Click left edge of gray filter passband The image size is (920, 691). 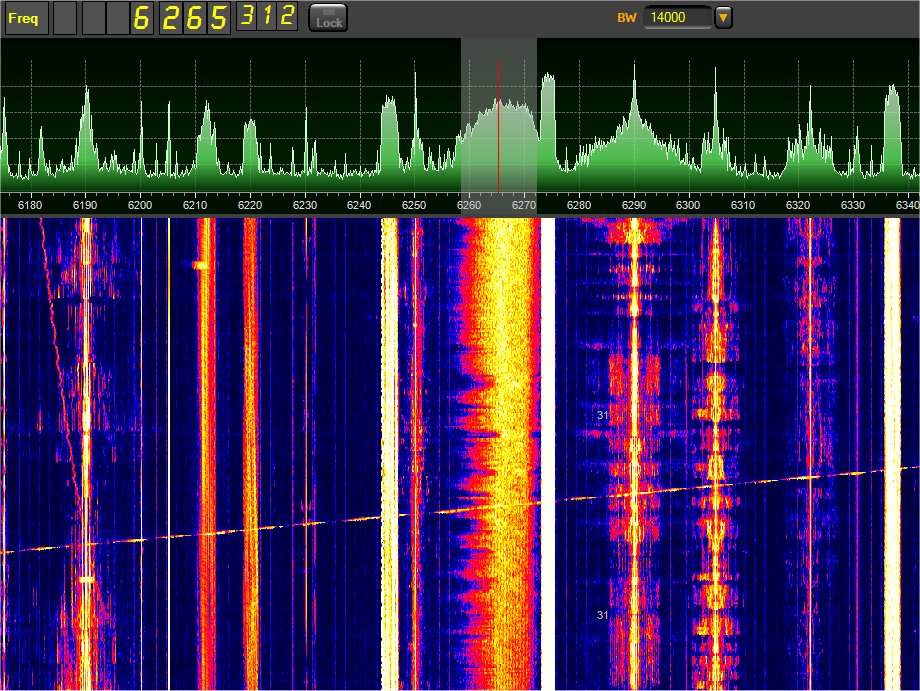pyautogui.click(x=461, y=120)
